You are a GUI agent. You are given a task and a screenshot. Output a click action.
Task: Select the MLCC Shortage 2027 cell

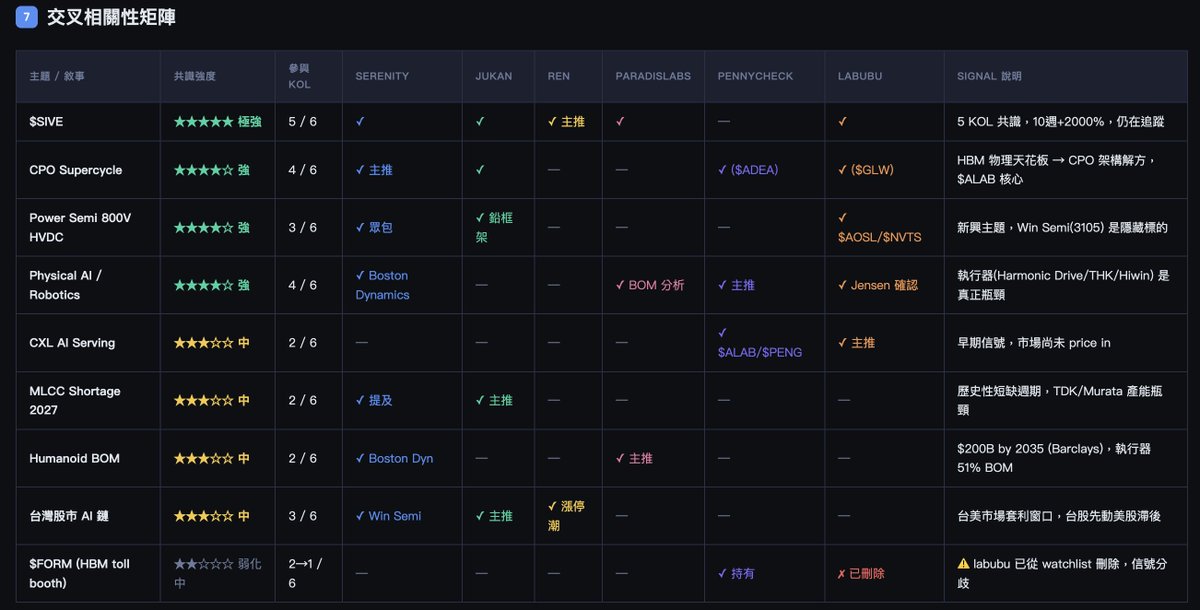tap(75, 400)
